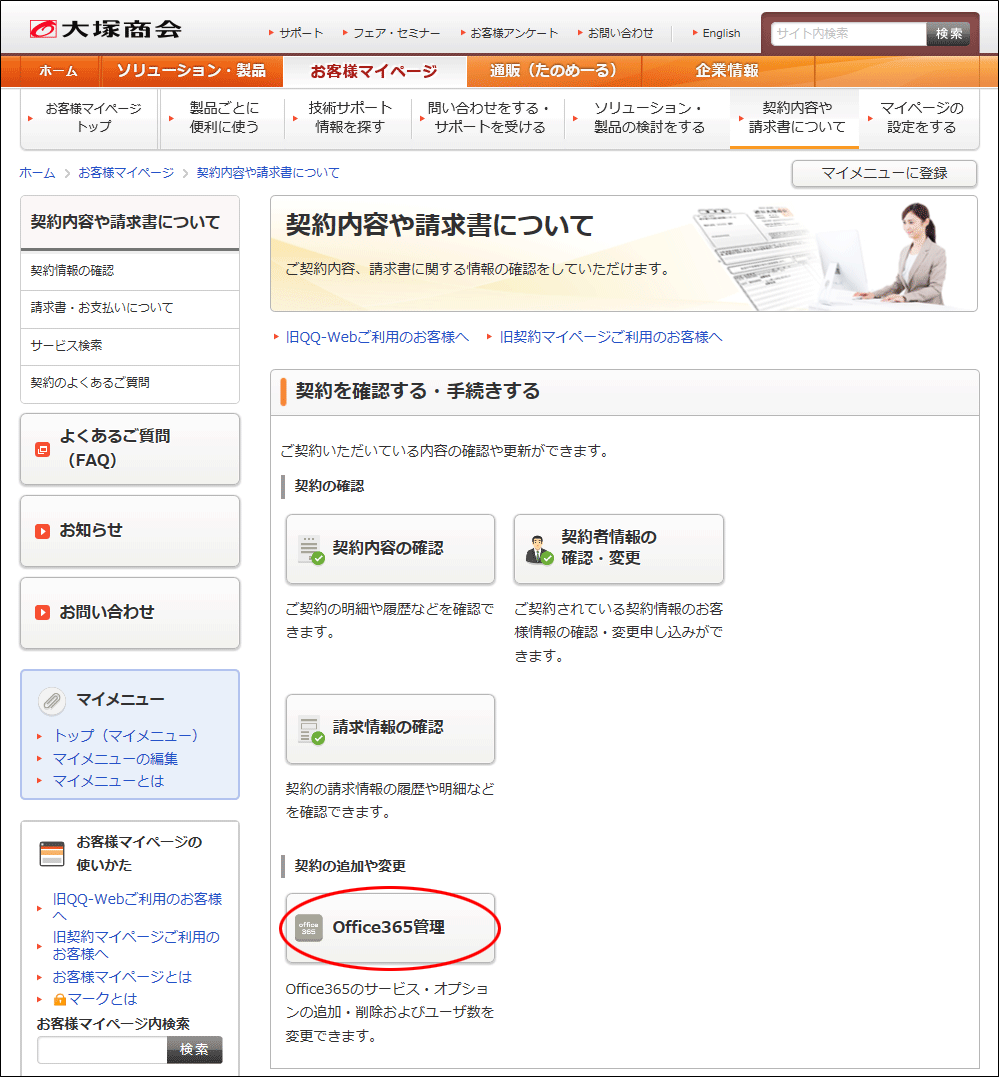Open 契約のよくあるご質問 in sidebar
The image size is (999, 1077).
pos(130,383)
